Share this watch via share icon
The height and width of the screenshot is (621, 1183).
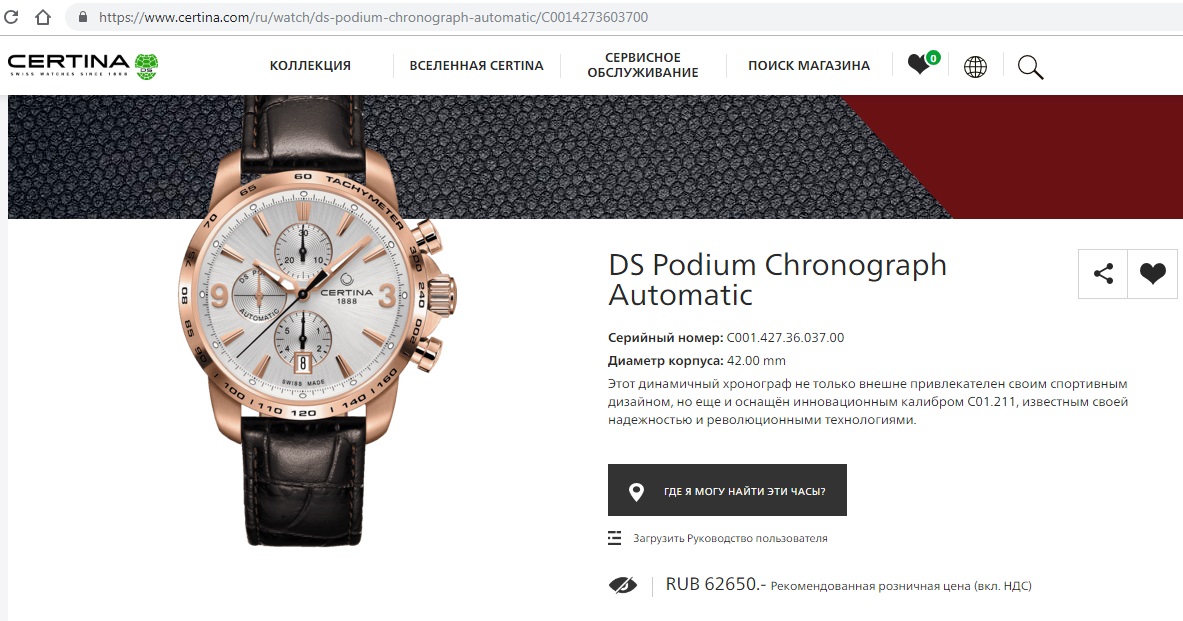tap(1103, 273)
